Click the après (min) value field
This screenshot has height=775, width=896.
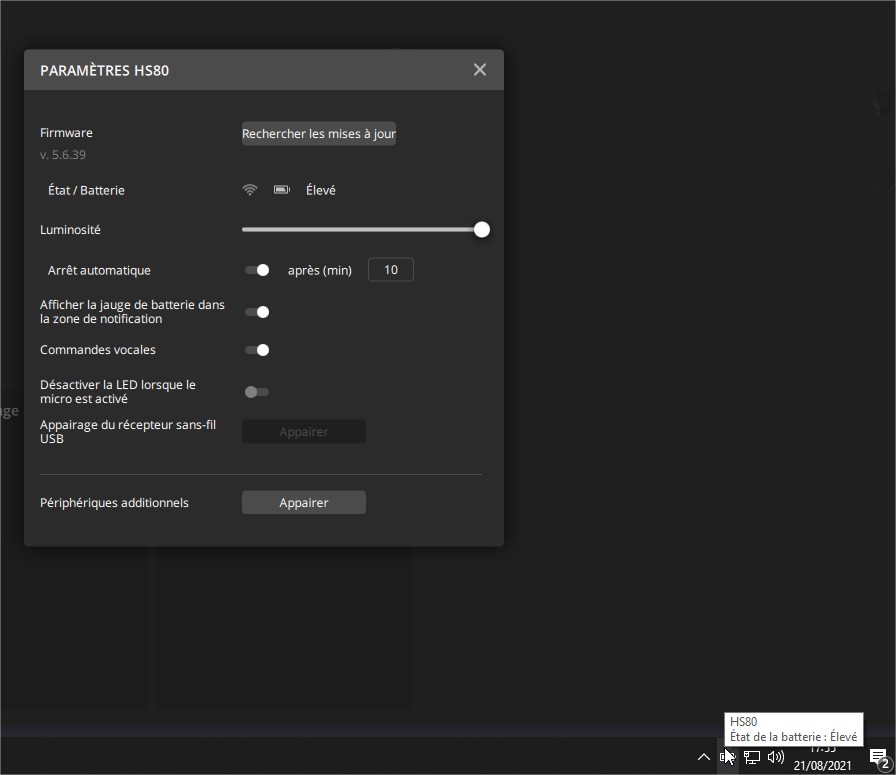point(391,270)
